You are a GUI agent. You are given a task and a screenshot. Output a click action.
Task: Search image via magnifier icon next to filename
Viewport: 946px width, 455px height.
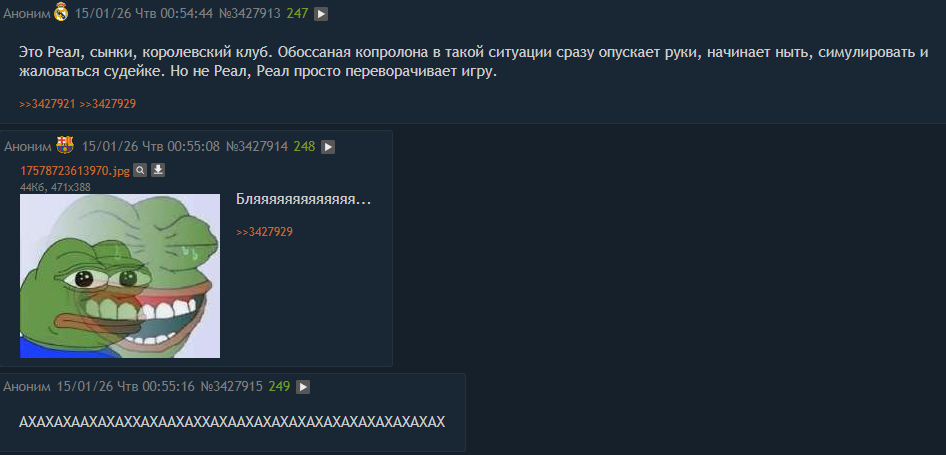(139, 171)
